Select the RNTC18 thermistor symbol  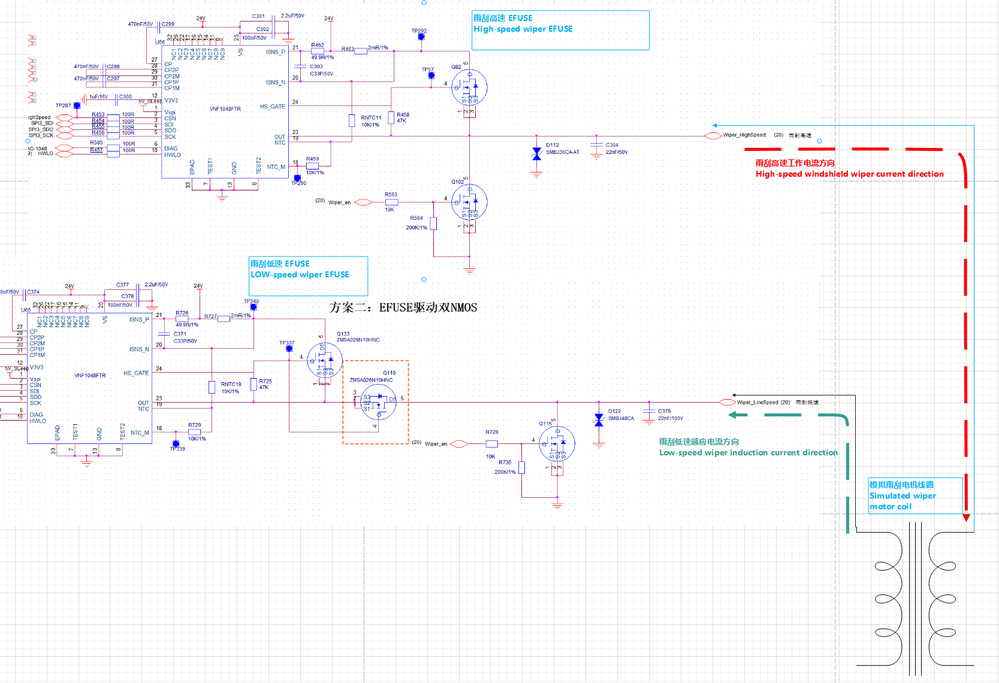pyautogui.click(x=212, y=387)
